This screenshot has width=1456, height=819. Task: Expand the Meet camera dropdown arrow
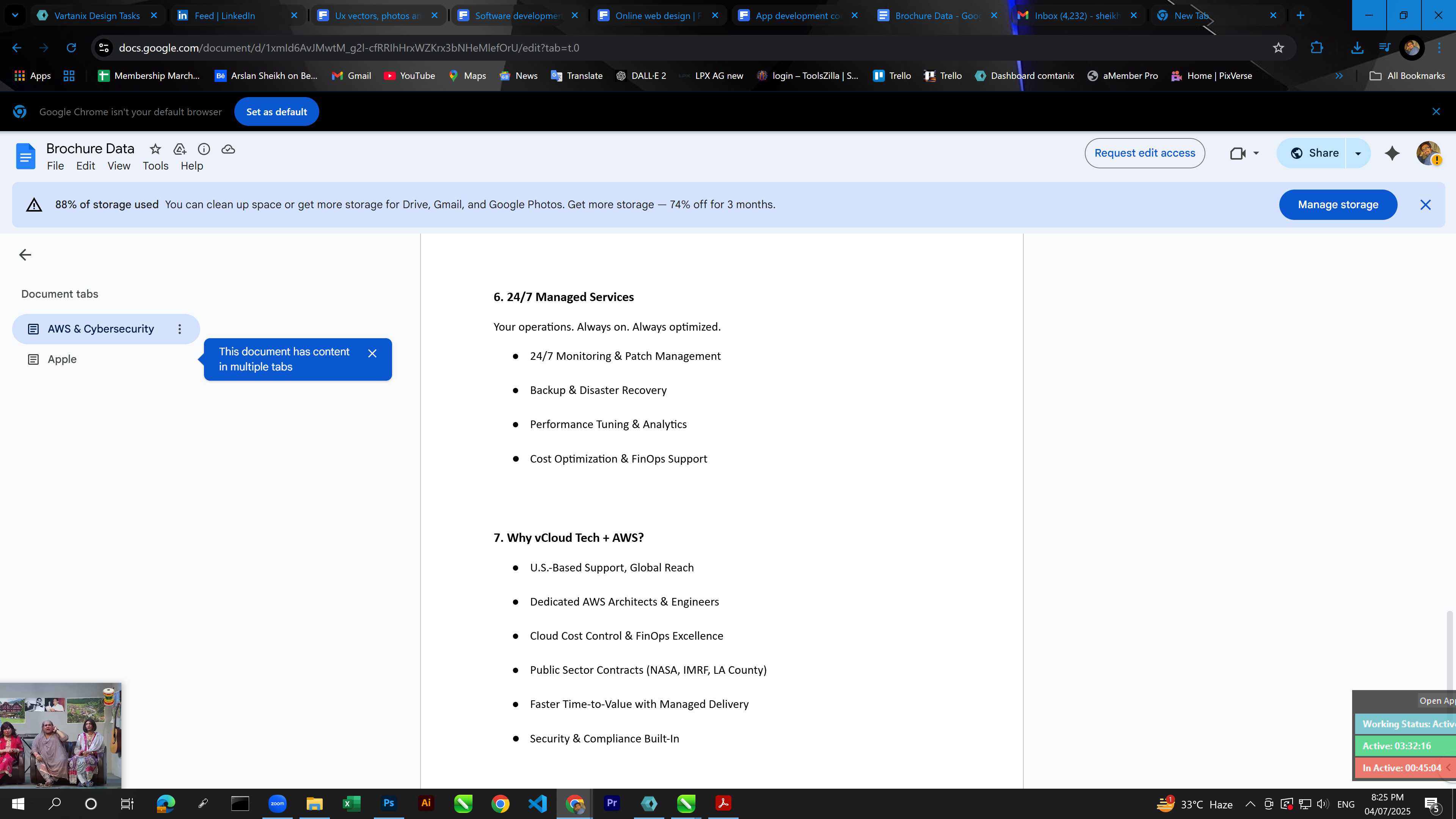coord(1256,153)
